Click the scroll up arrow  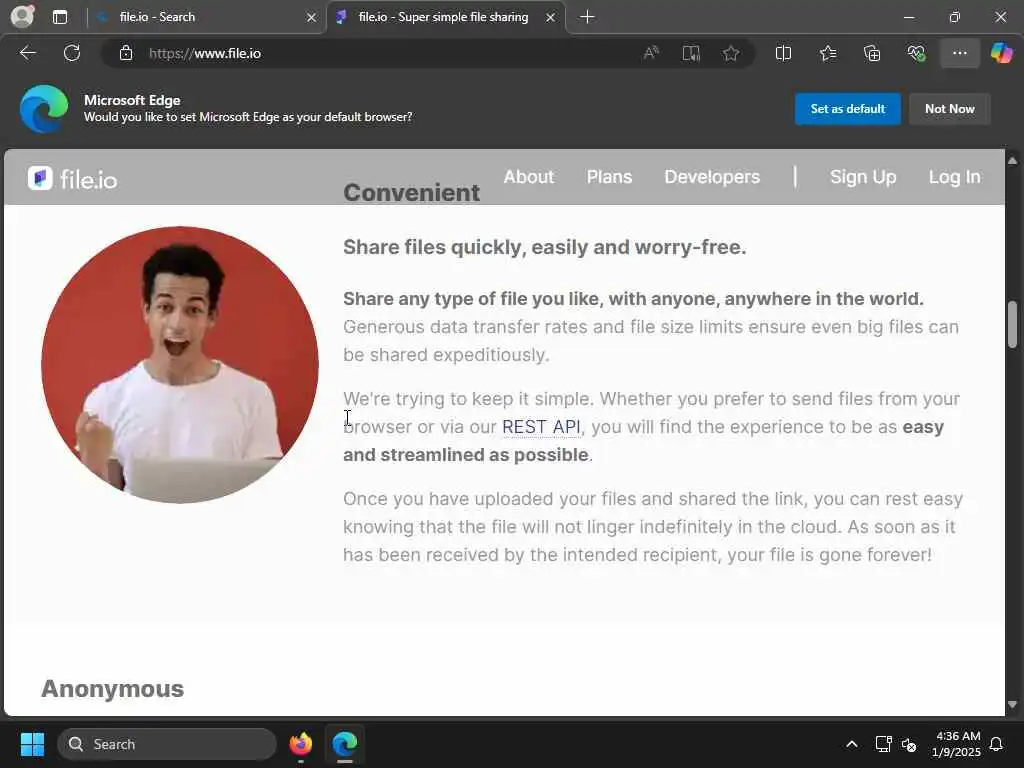point(1012,160)
